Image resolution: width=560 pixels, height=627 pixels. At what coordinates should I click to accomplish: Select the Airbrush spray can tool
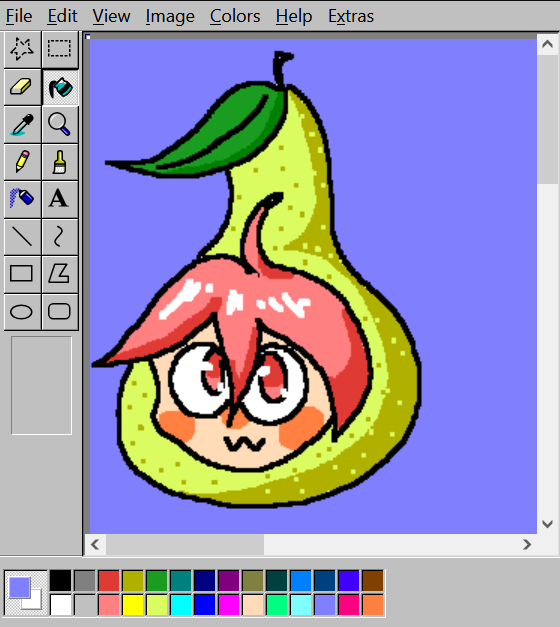(x=22, y=199)
